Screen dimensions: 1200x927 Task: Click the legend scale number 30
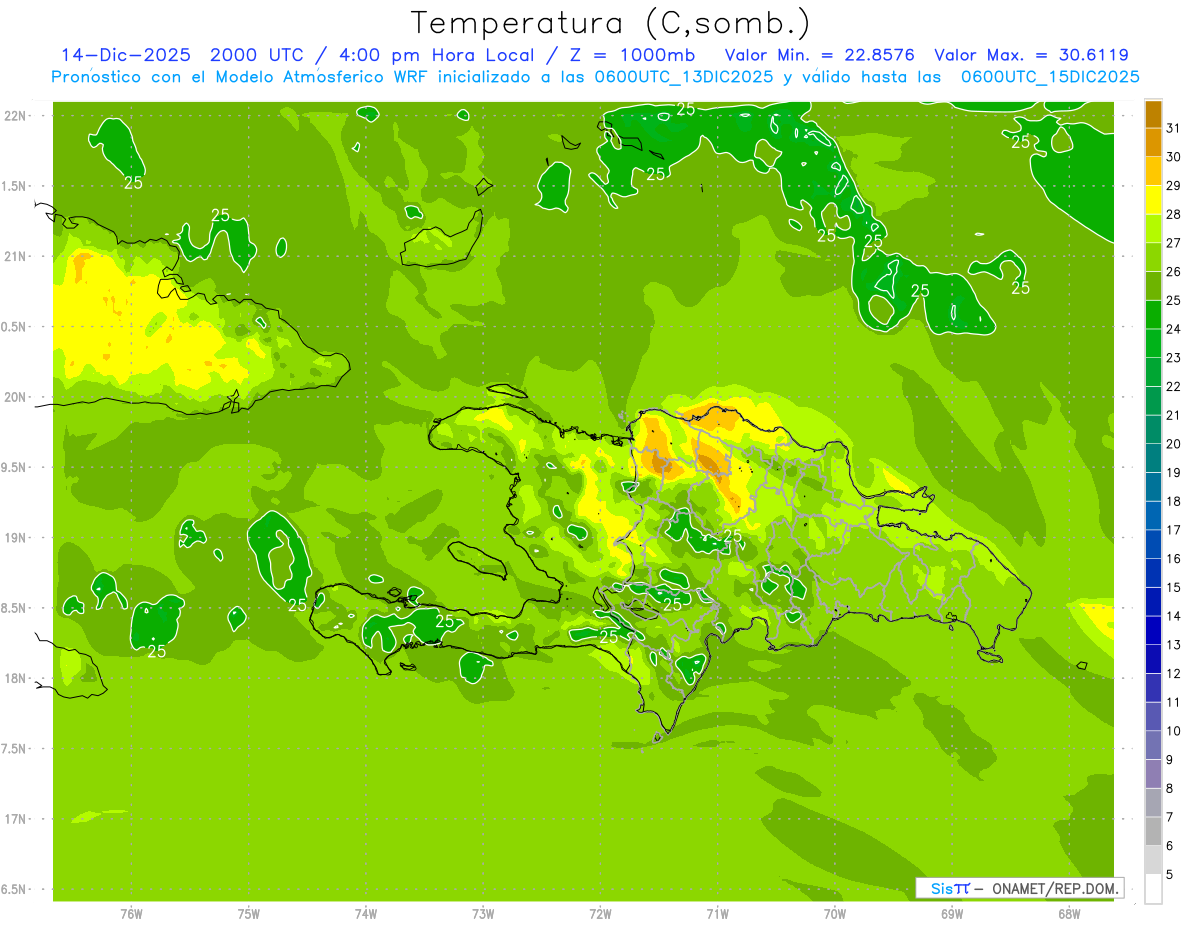(1174, 157)
